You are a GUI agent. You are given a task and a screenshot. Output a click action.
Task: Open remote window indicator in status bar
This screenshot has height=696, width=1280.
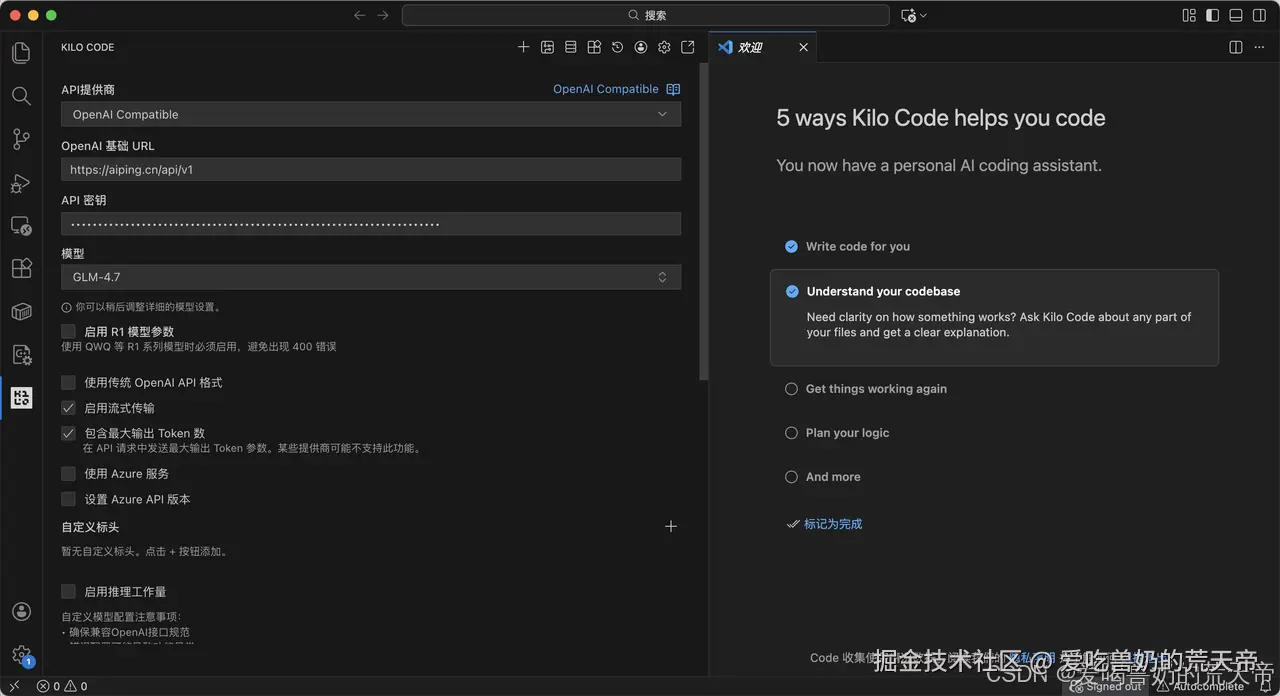[x=14, y=686]
